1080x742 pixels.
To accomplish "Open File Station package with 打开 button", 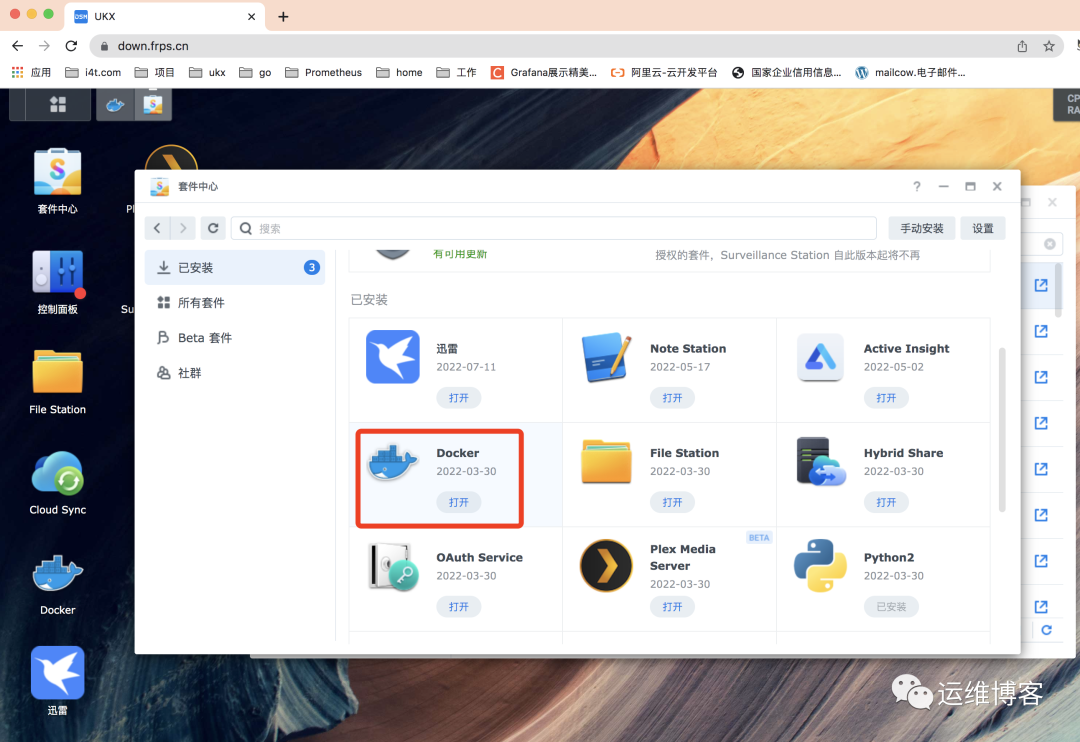I will (672, 502).
